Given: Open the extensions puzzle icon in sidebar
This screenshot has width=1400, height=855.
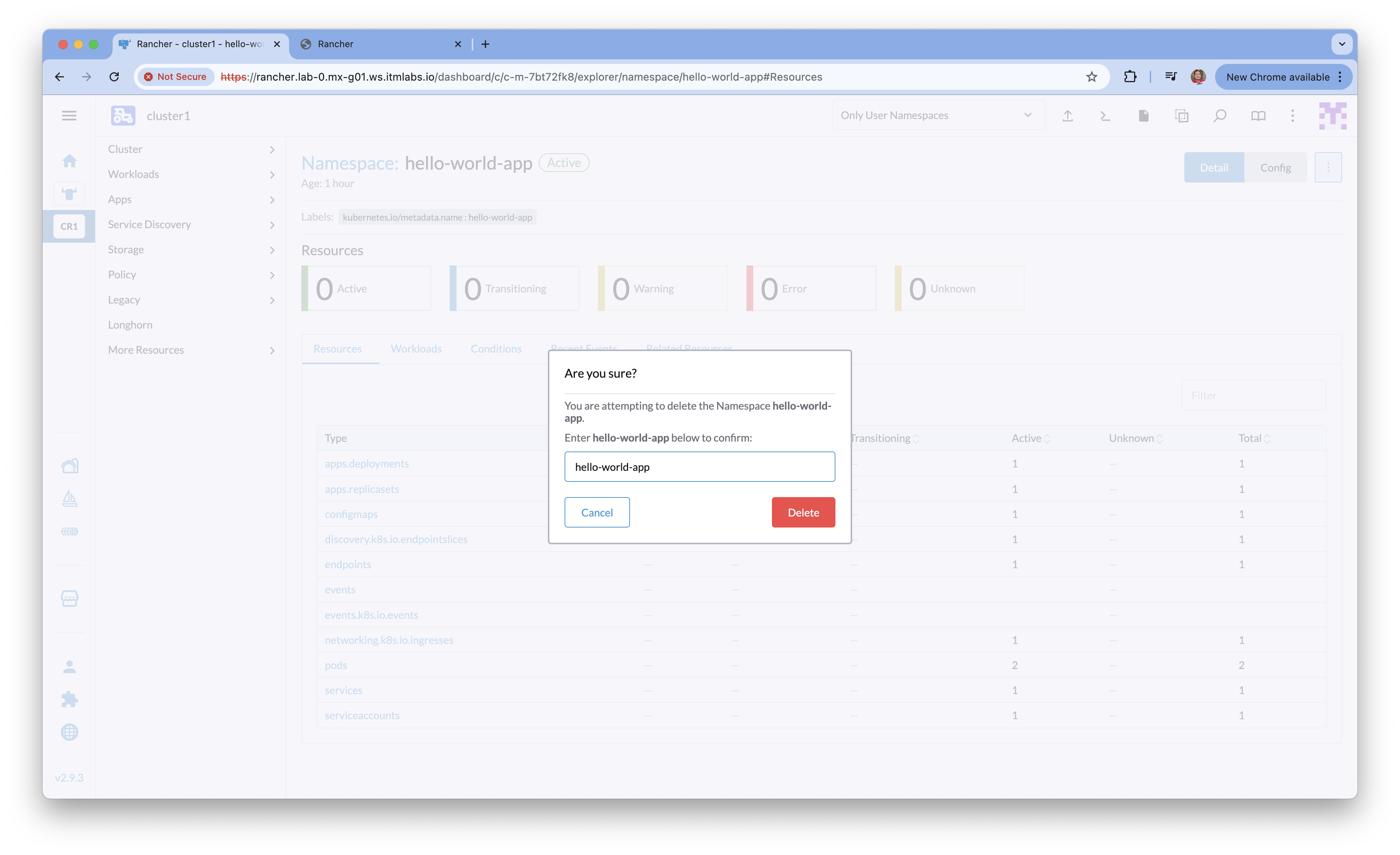Looking at the screenshot, I should coord(69,699).
